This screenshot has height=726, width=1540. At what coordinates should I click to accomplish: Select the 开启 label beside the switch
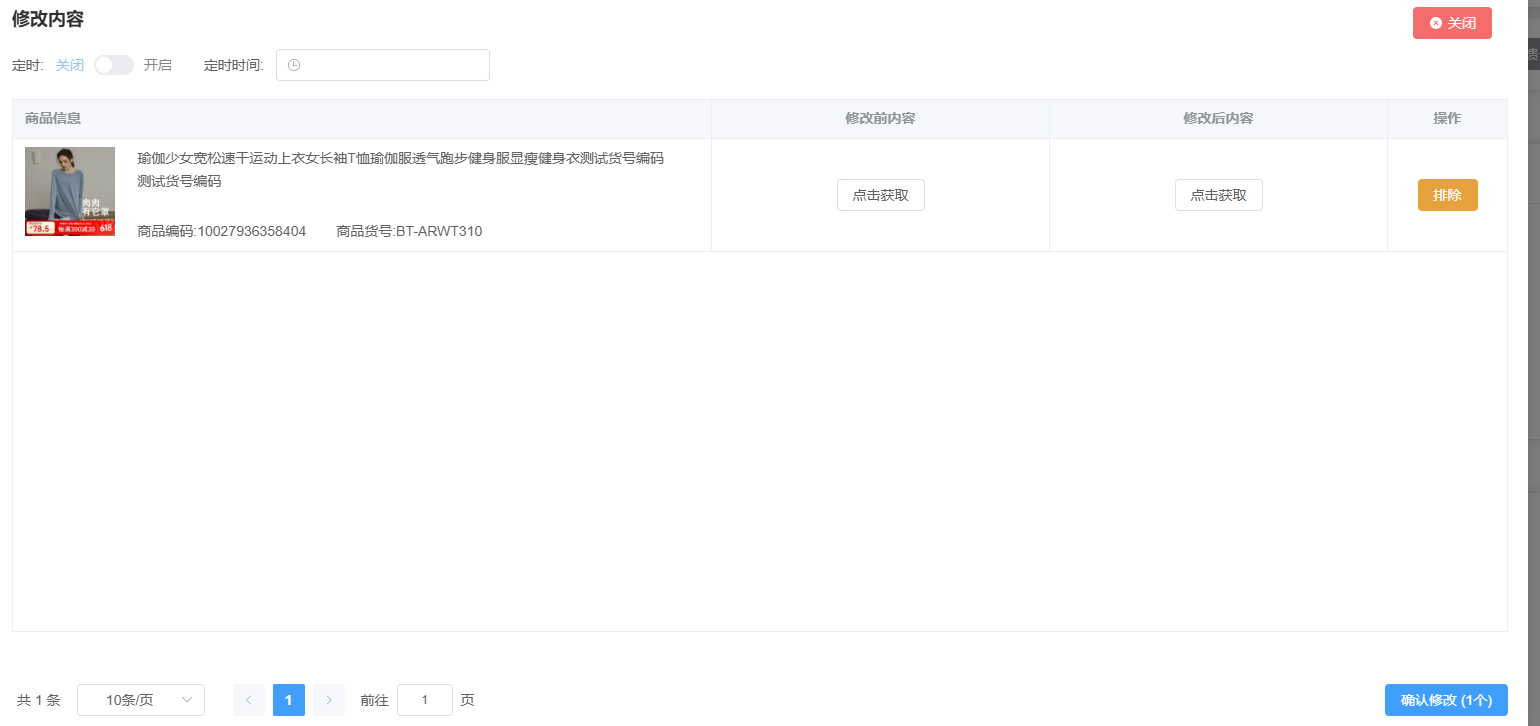(158, 65)
